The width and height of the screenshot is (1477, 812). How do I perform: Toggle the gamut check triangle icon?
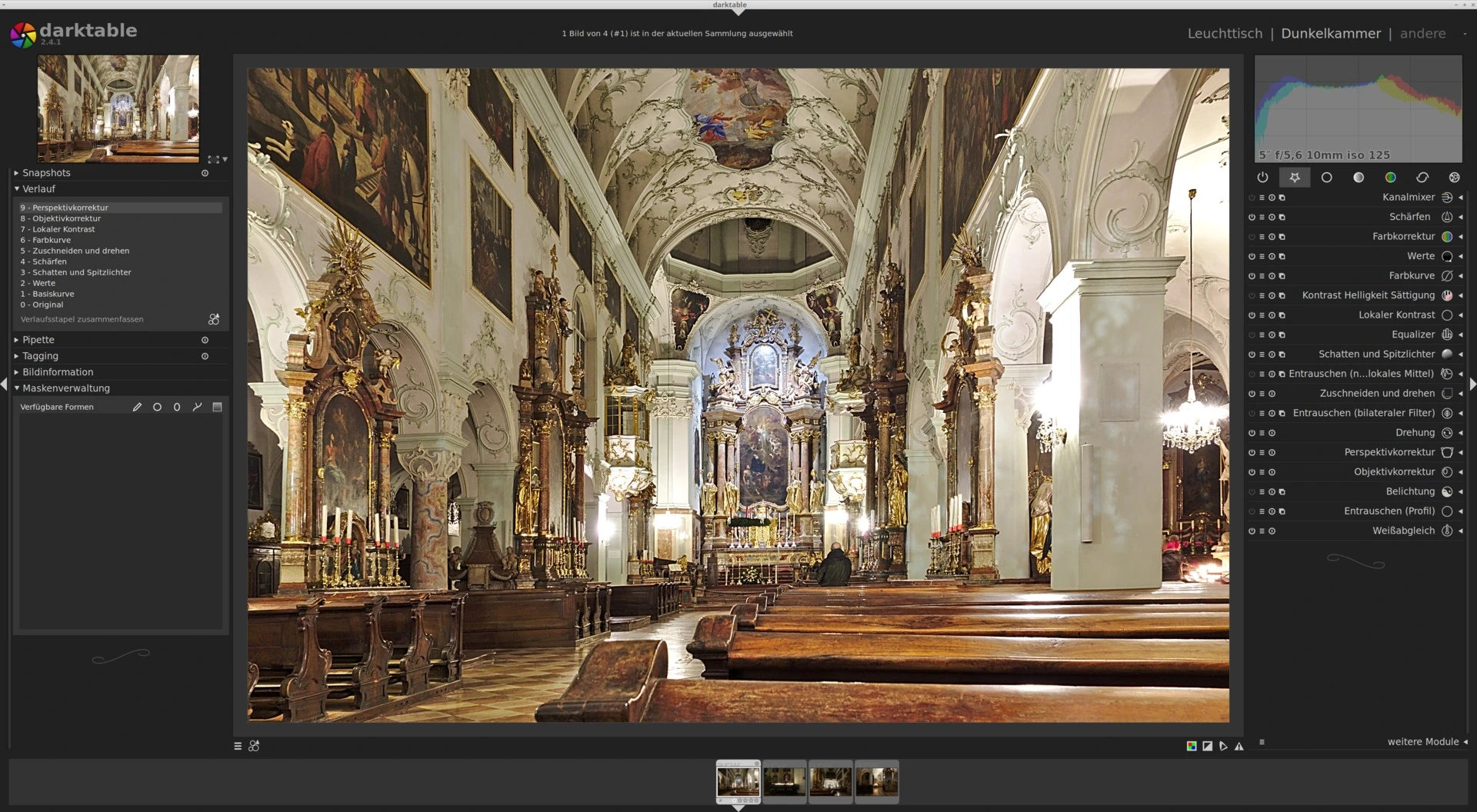point(1239,746)
